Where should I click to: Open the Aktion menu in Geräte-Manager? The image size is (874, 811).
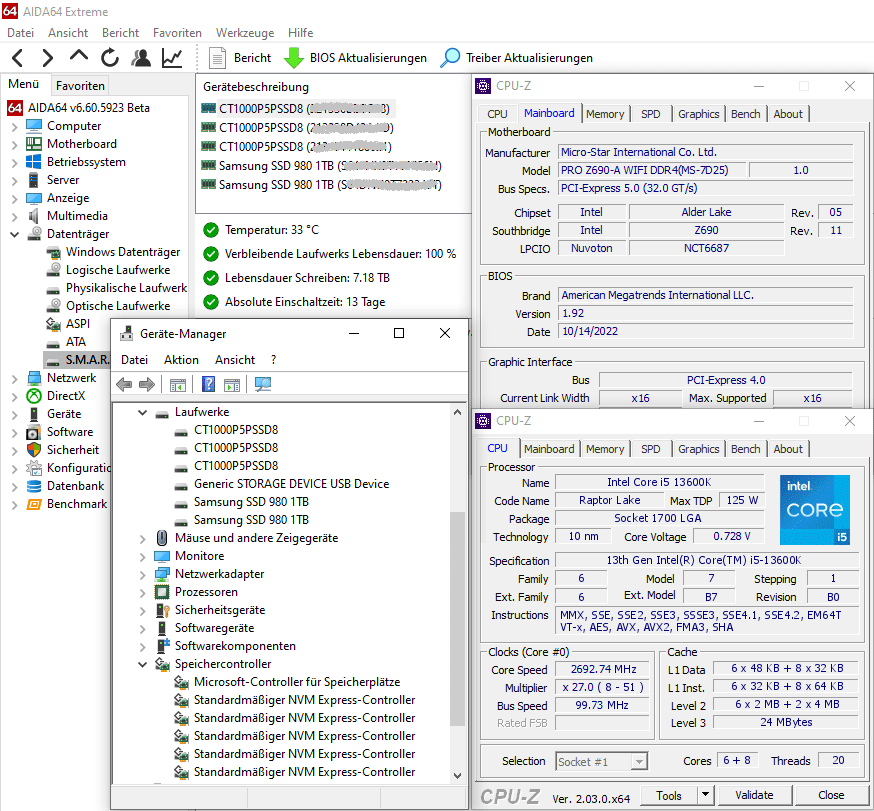pos(181,360)
